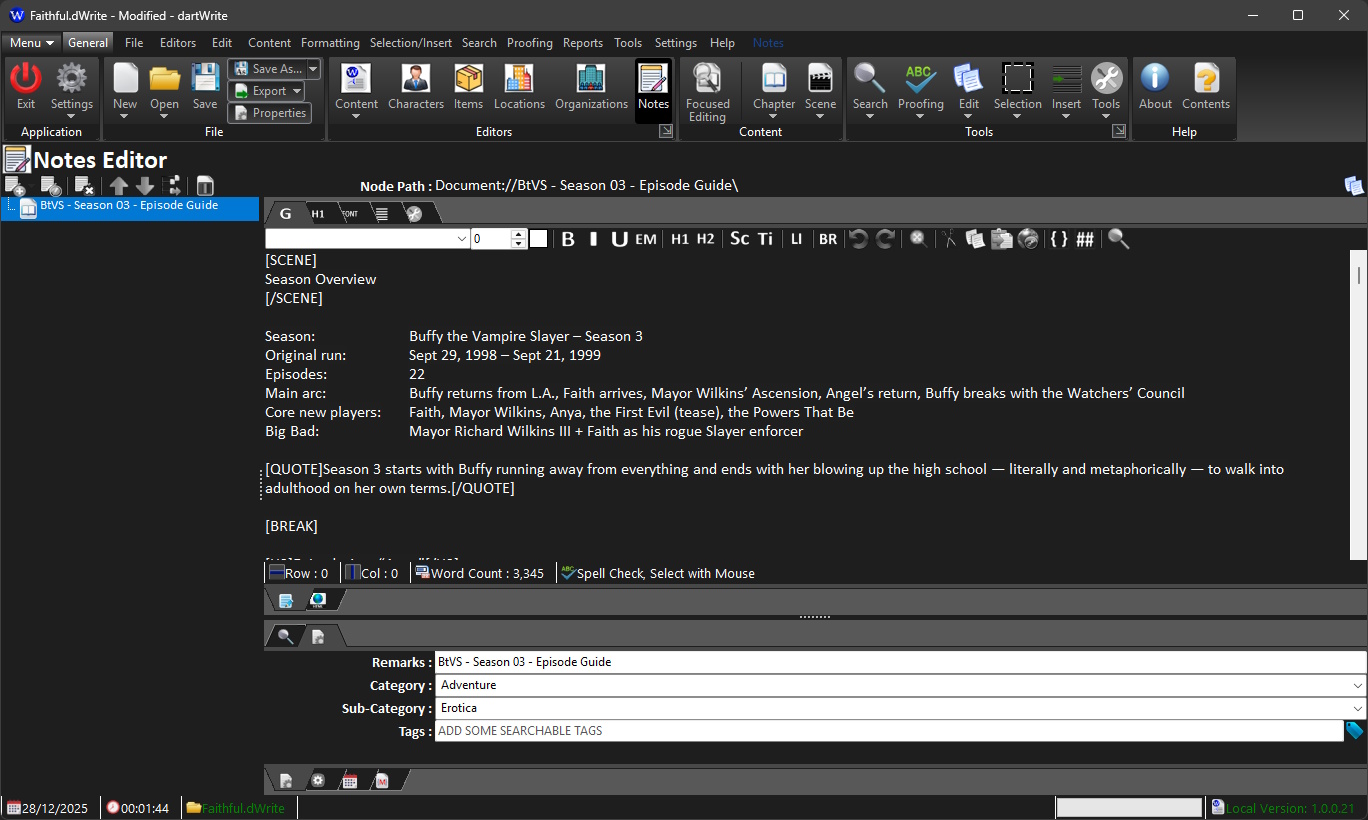This screenshot has width=1368, height=820.
Task: Toggle underline formatting with the U button
Action: coord(619,239)
